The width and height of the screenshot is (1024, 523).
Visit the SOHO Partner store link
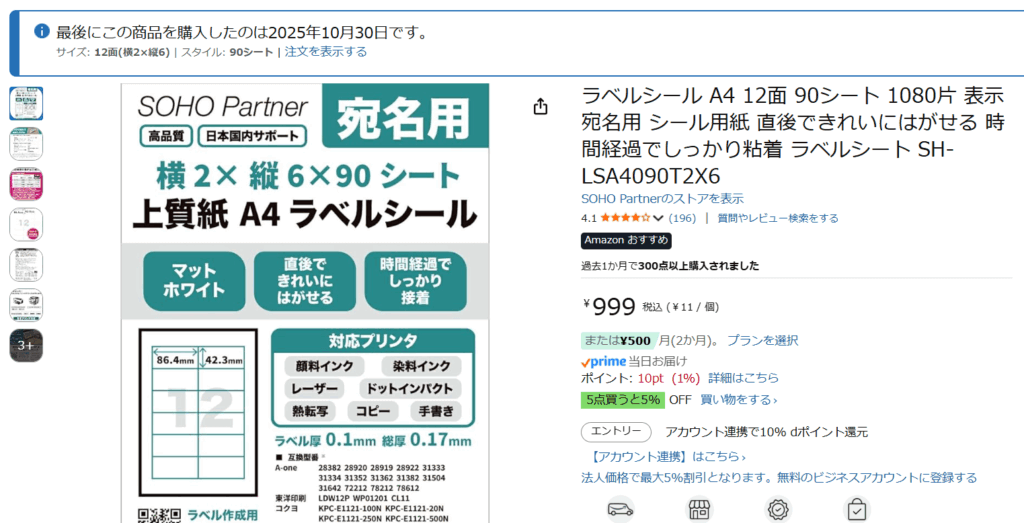point(662,199)
